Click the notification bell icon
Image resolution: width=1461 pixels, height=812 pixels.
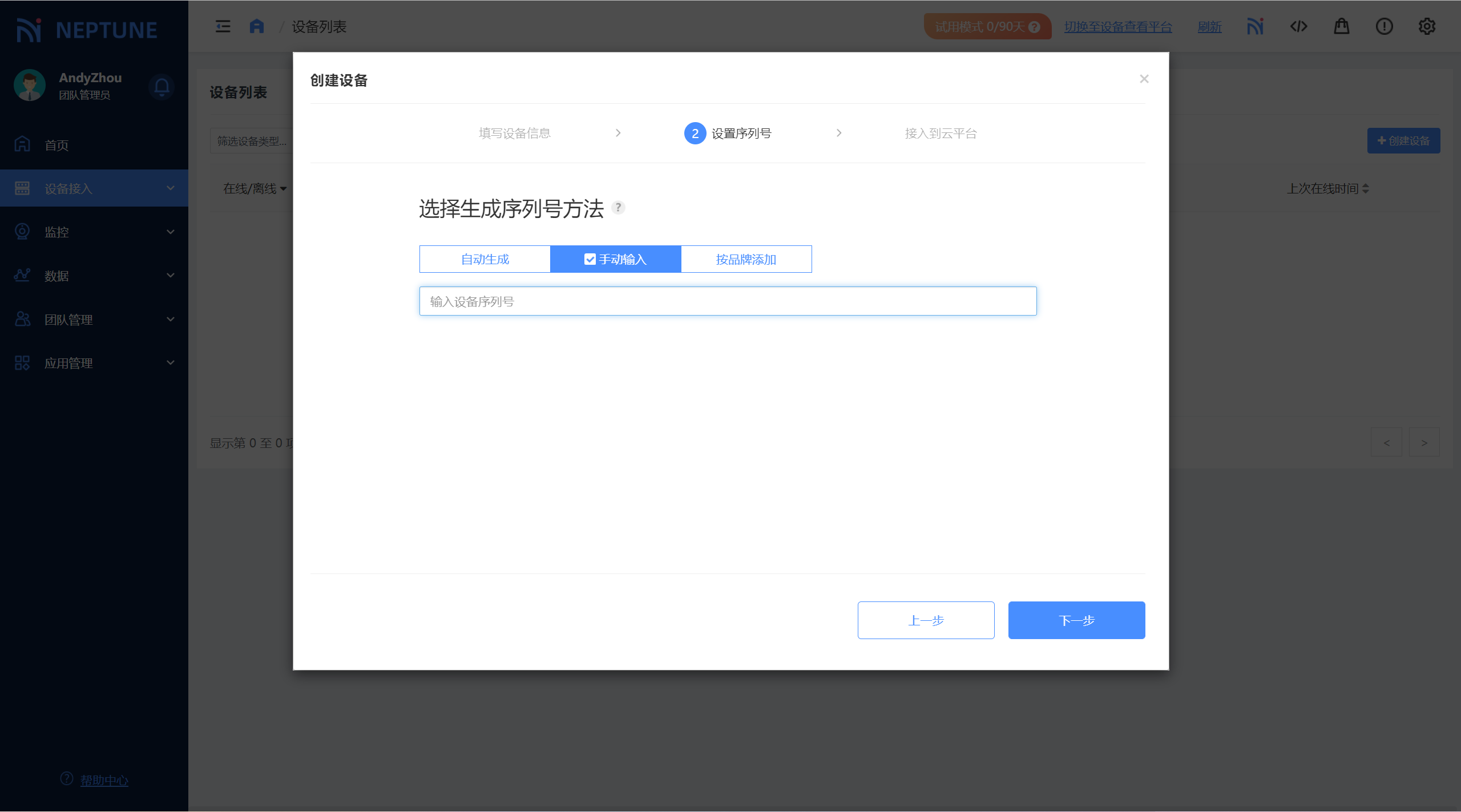click(162, 87)
